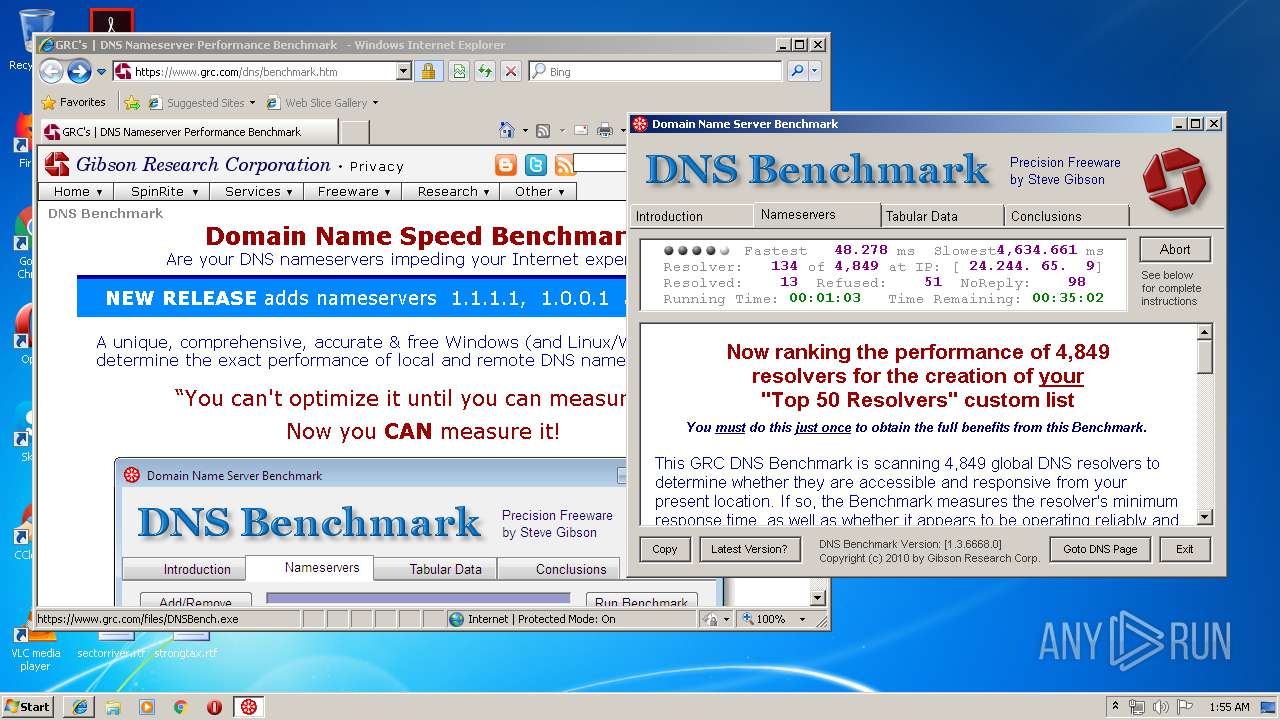Open media player icon on taskbar
Image resolution: width=1280 pixels, height=720 pixels.
click(x=147, y=706)
